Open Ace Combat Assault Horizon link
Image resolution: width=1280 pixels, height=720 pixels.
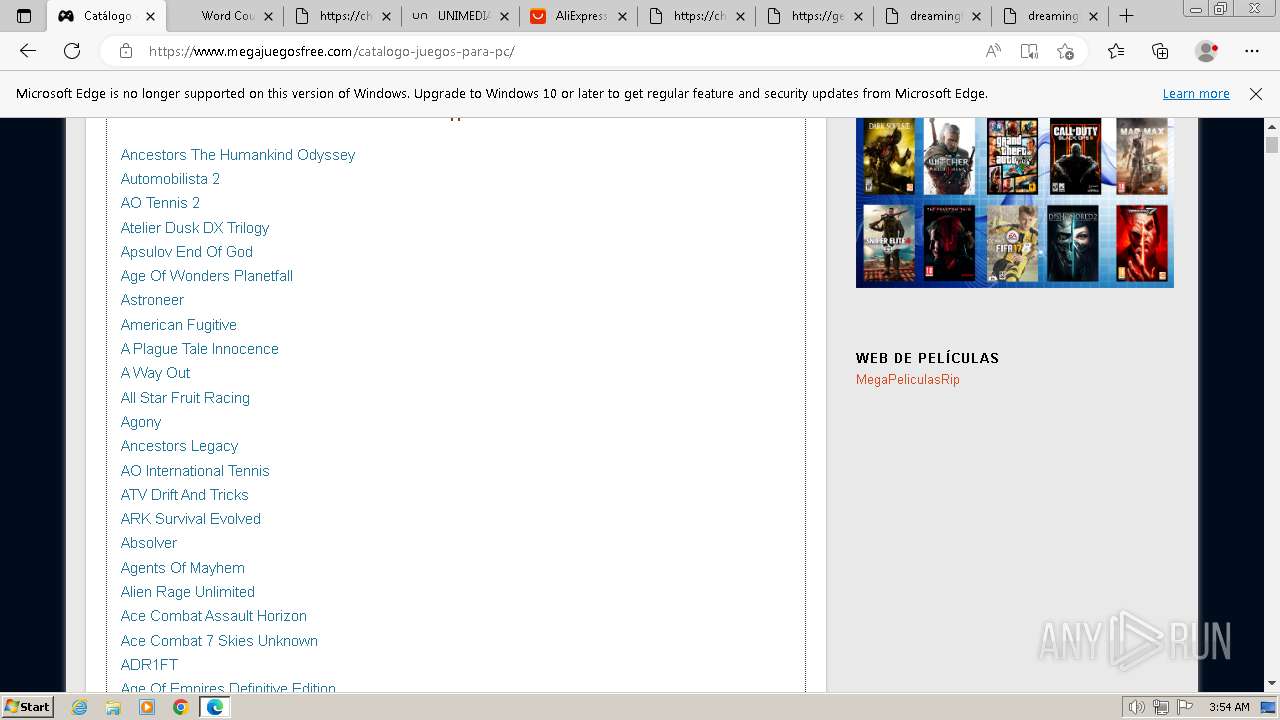tap(214, 616)
